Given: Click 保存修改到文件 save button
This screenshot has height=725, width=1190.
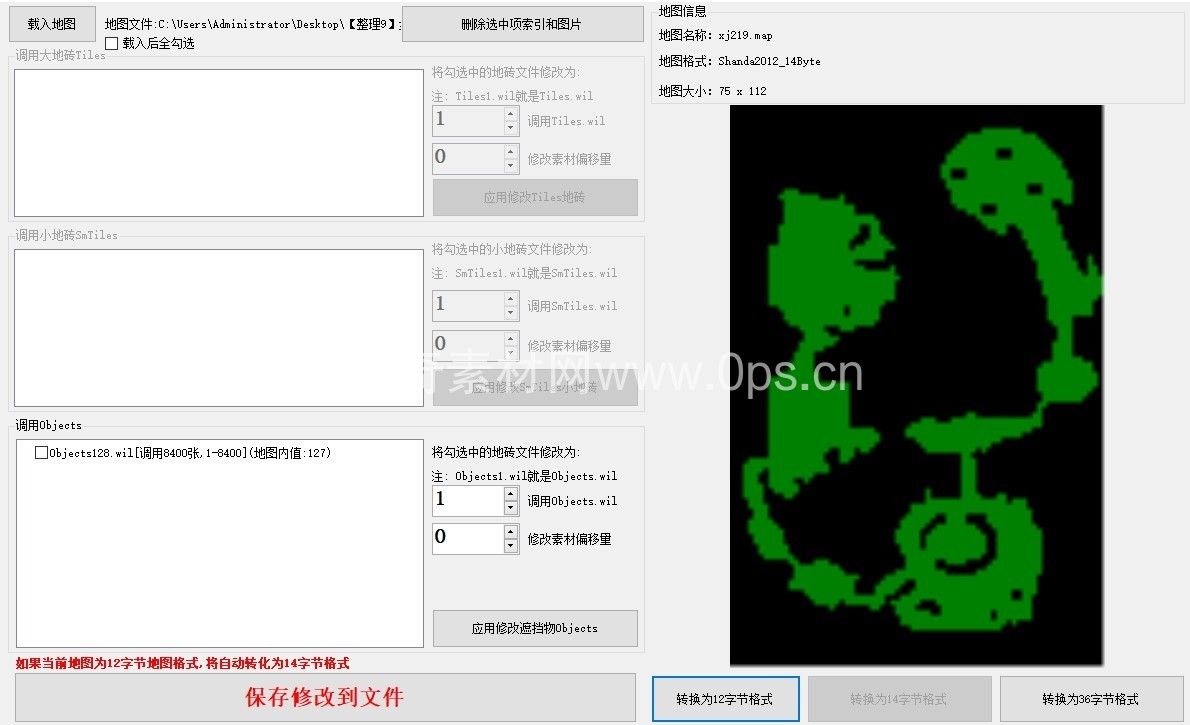Looking at the screenshot, I should [x=325, y=697].
